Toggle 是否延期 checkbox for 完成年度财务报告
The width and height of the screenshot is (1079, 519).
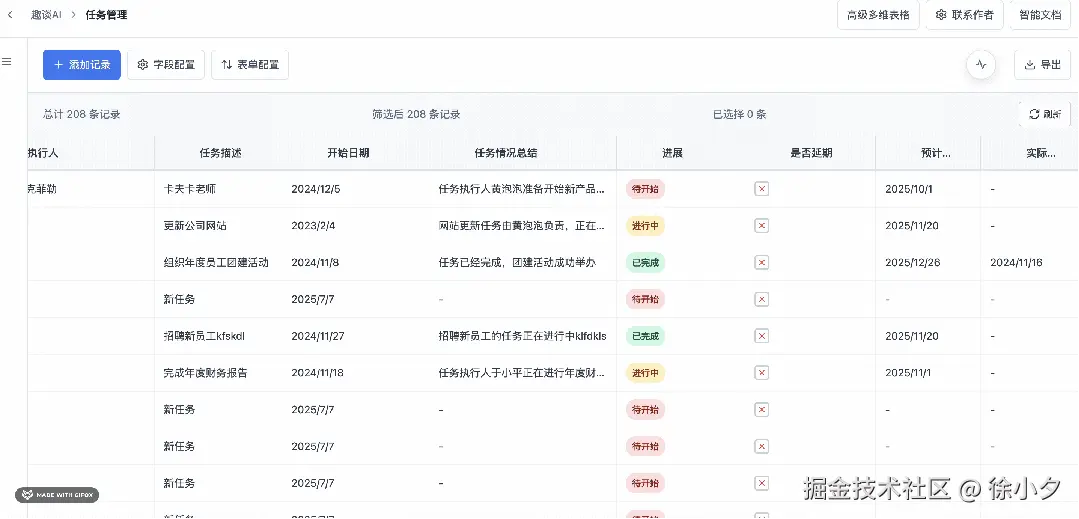click(x=761, y=372)
